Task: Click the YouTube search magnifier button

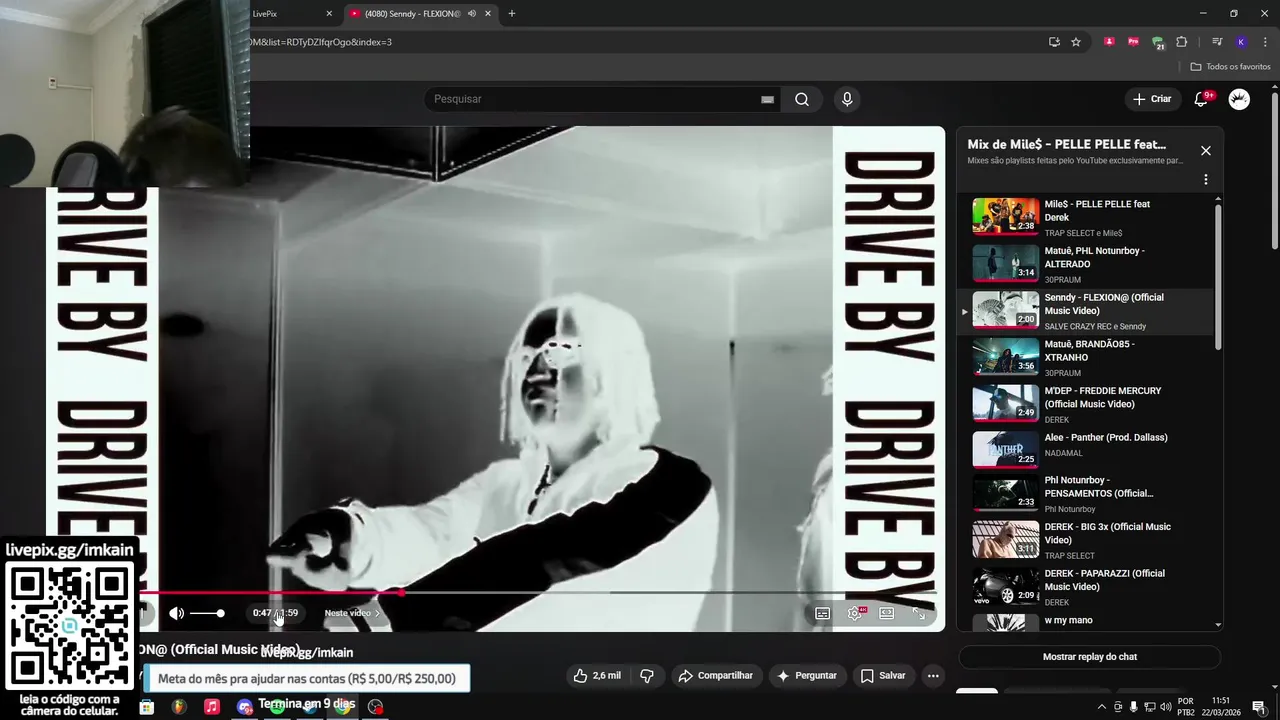Action: pyautogui.click(x=801, y=99)
